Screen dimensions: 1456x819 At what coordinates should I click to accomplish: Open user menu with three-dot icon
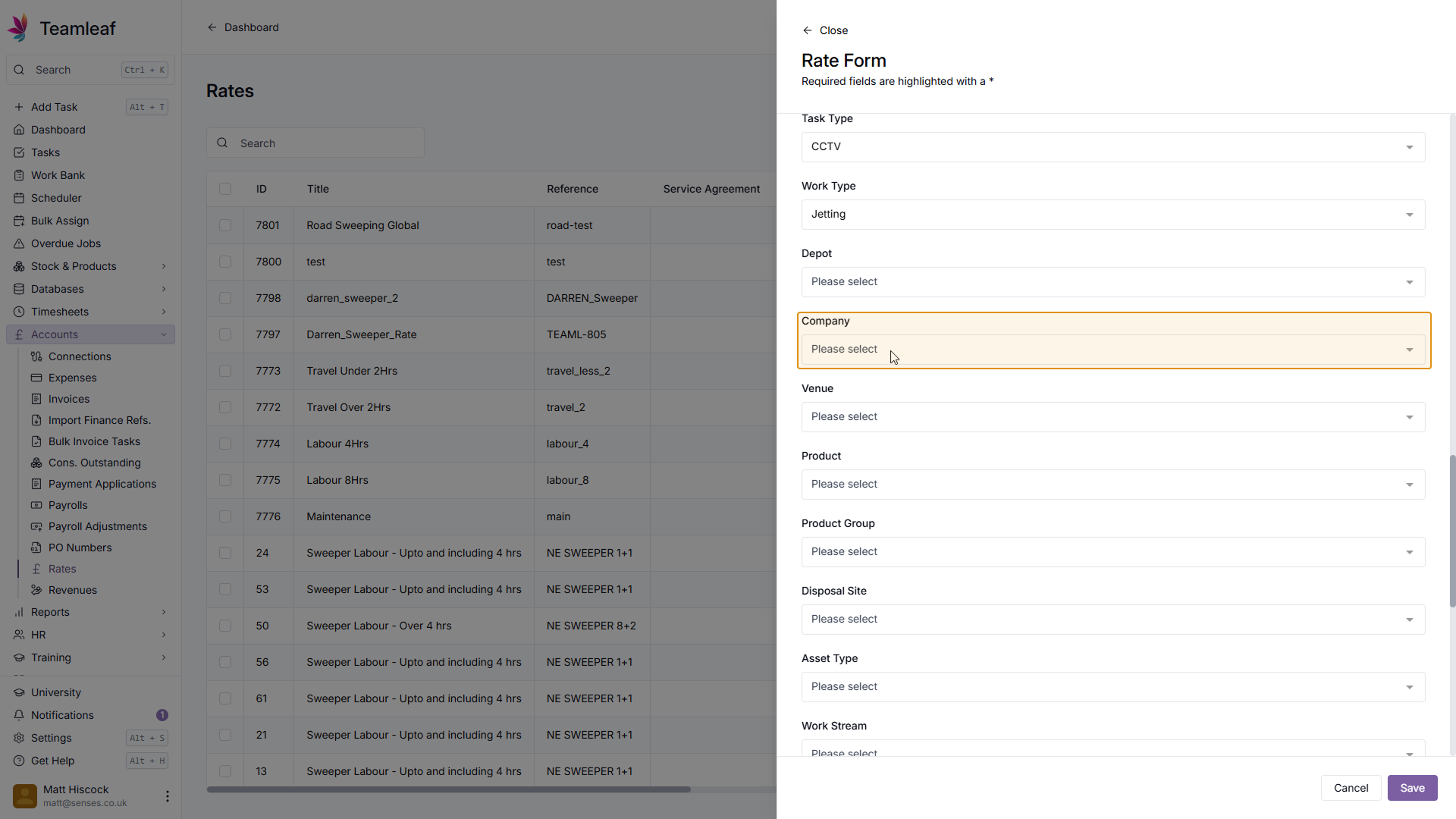click(x=168, y=796)
